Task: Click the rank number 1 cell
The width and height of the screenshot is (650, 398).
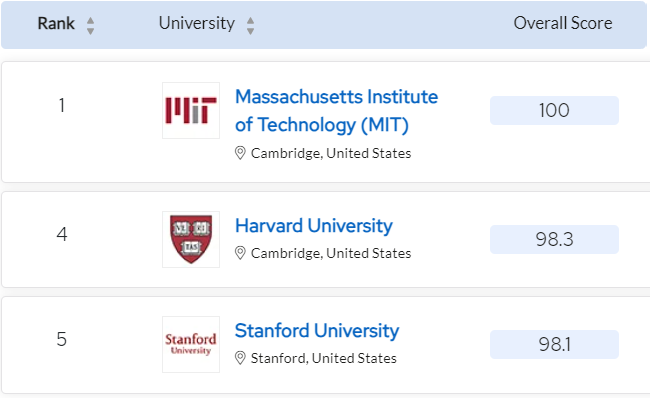Action: coord(62,105)
